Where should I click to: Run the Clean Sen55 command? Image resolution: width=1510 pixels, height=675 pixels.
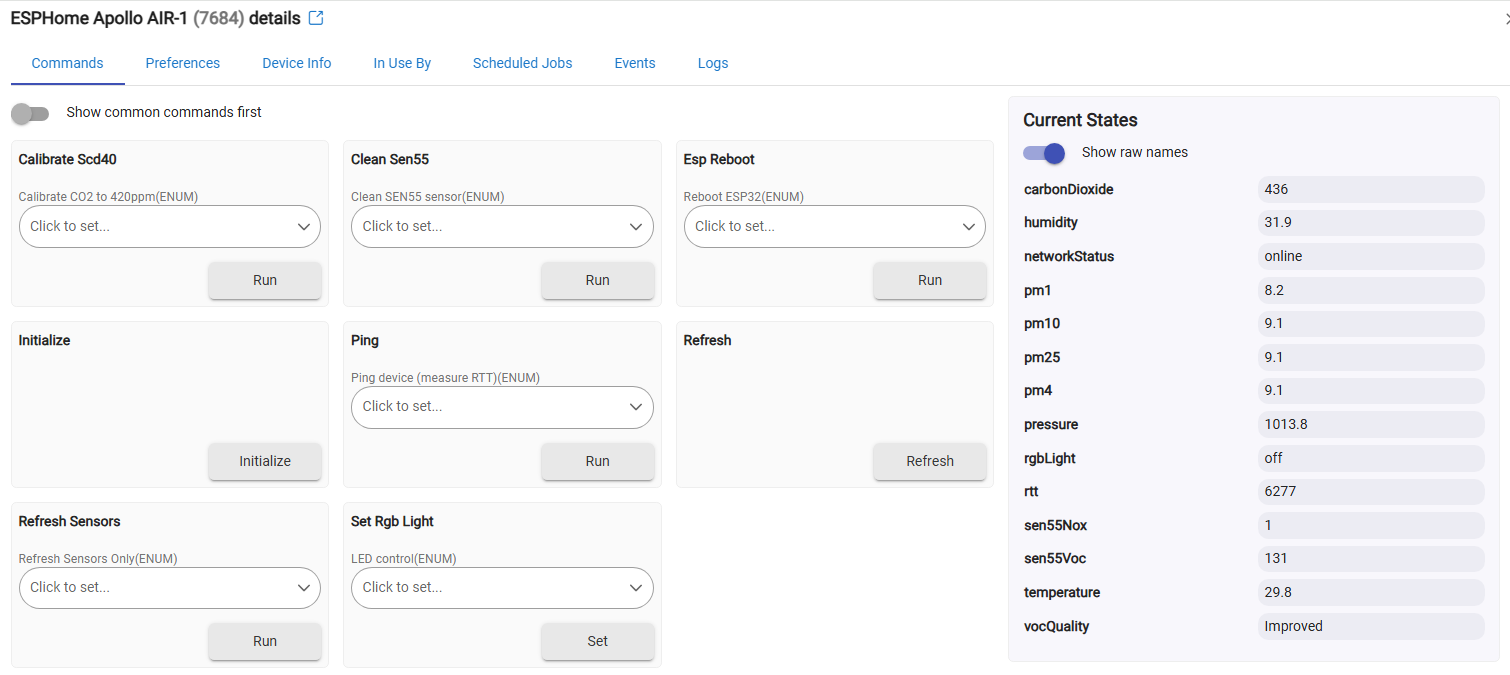click(x=598, y=280)
